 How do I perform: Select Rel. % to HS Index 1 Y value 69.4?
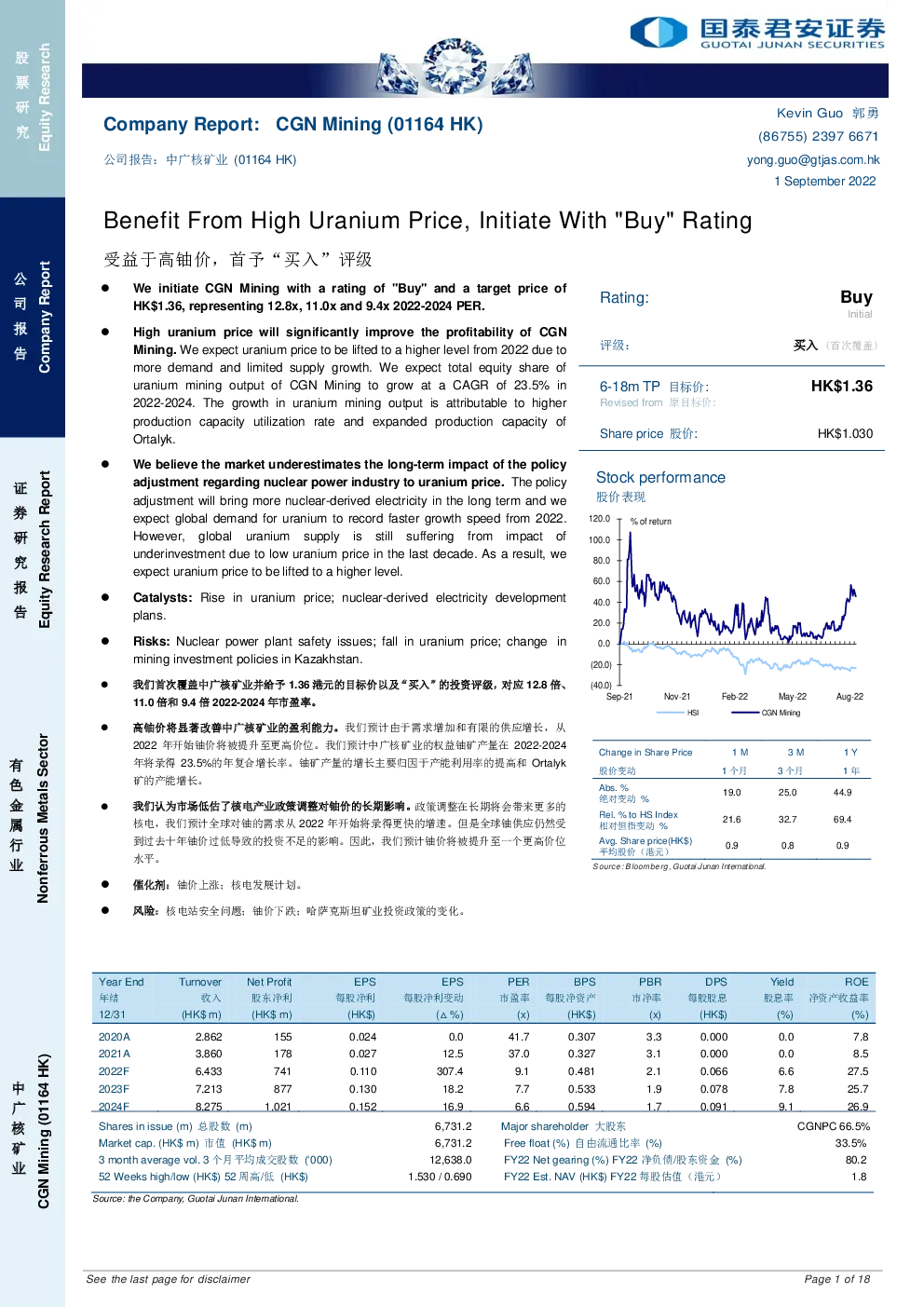point(842,820)
